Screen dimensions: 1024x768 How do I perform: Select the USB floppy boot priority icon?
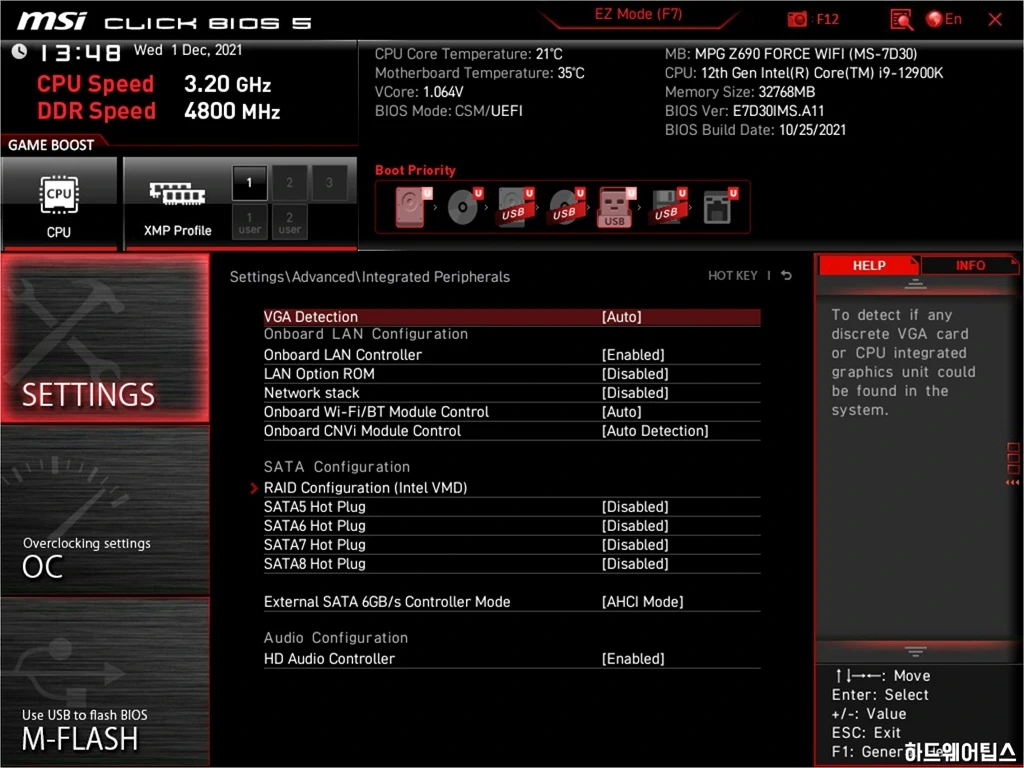click(669, 207)
